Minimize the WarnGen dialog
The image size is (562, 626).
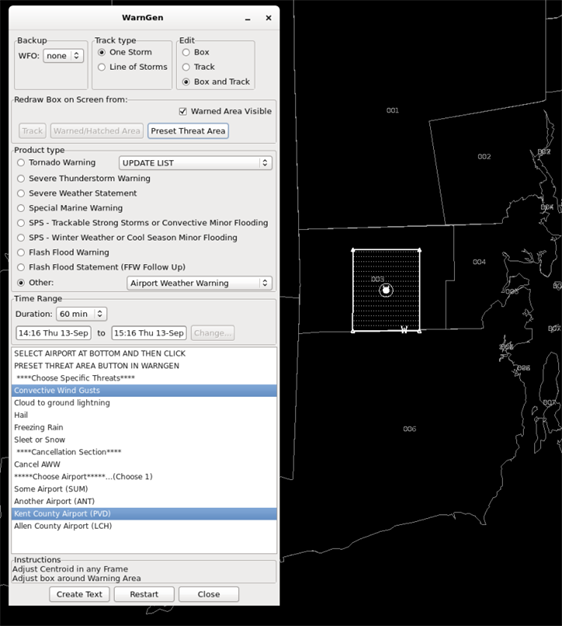248,18
